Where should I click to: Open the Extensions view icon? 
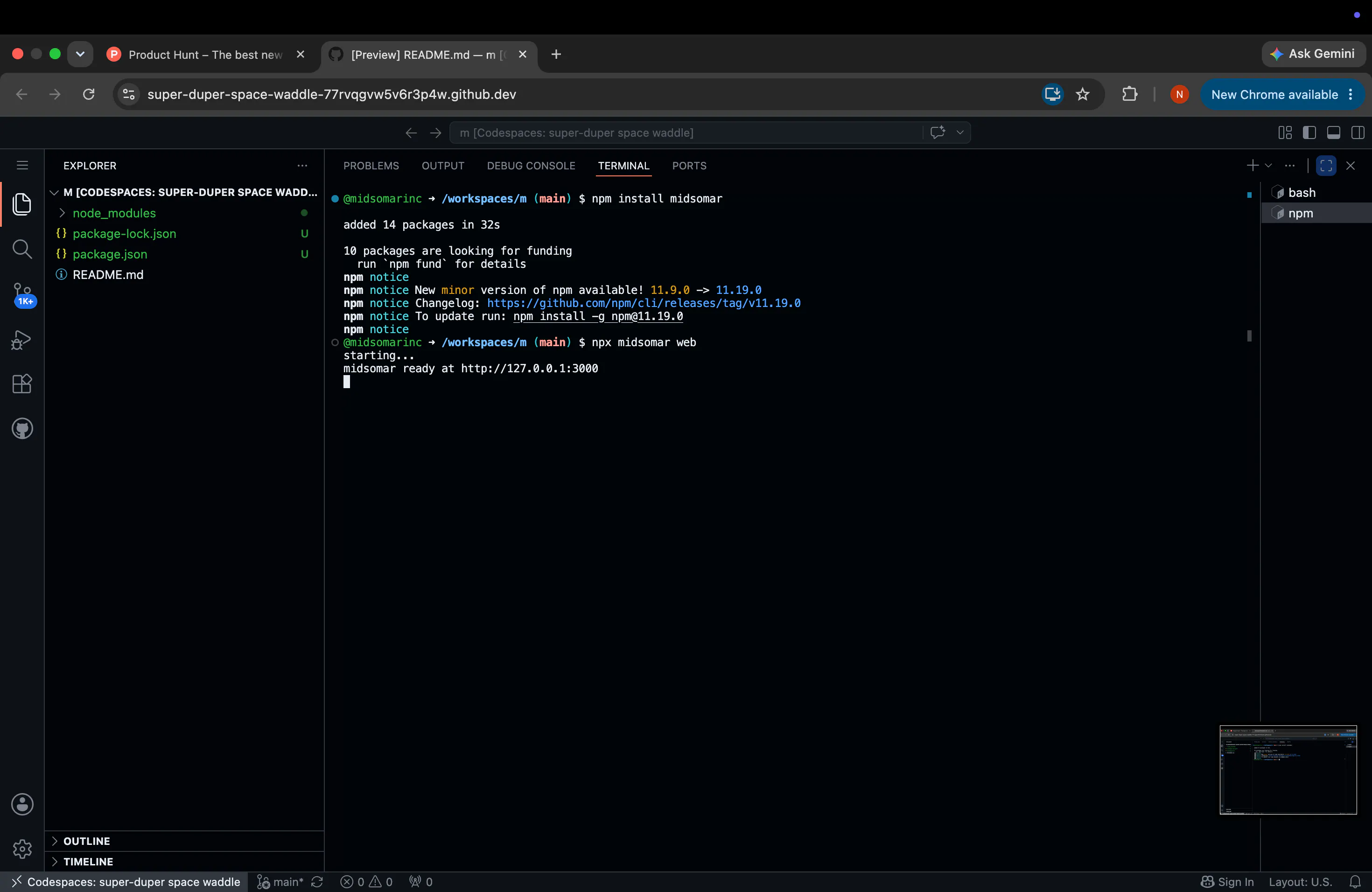(22, 384)
